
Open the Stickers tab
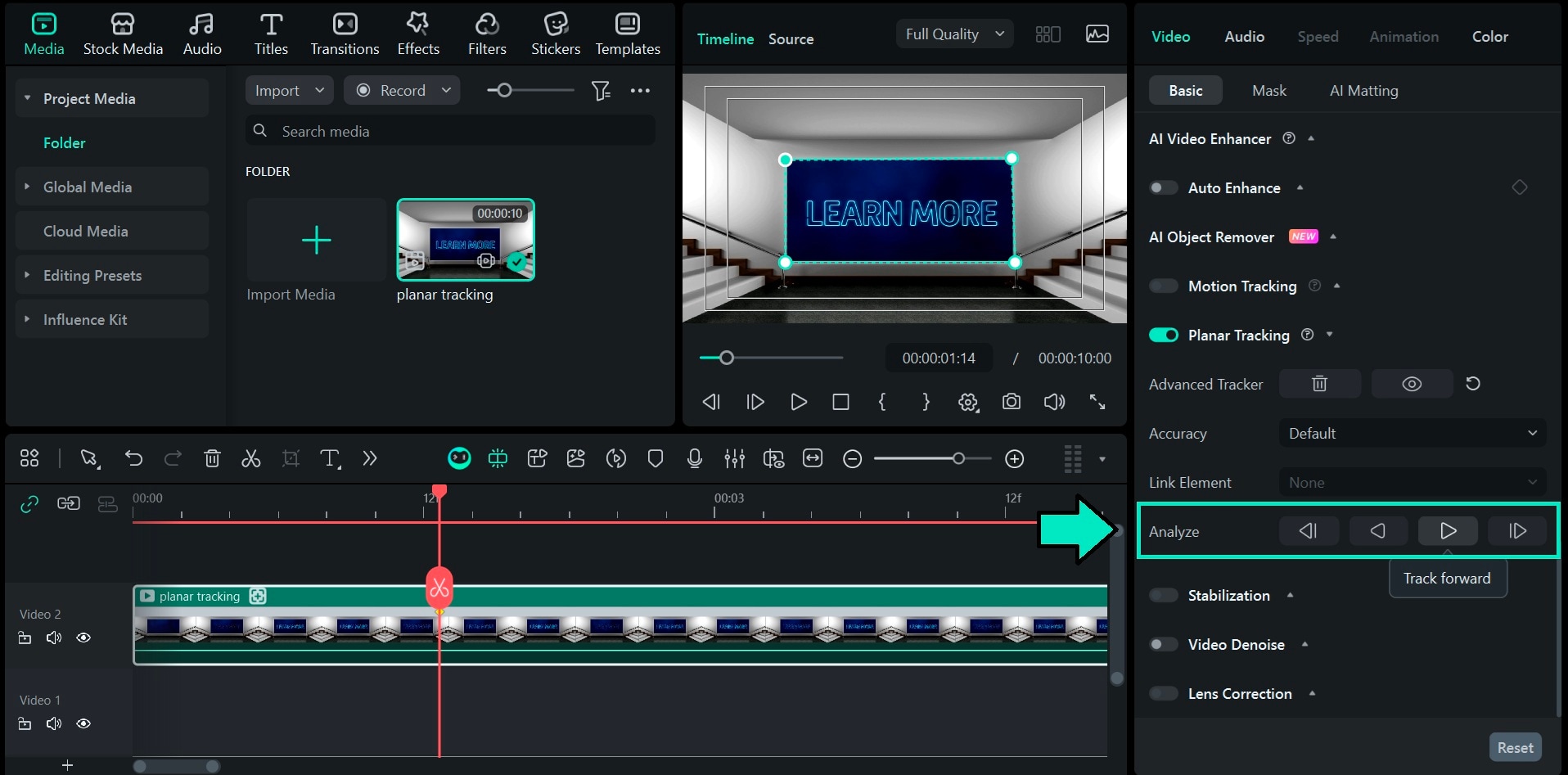tap(556, 35)
